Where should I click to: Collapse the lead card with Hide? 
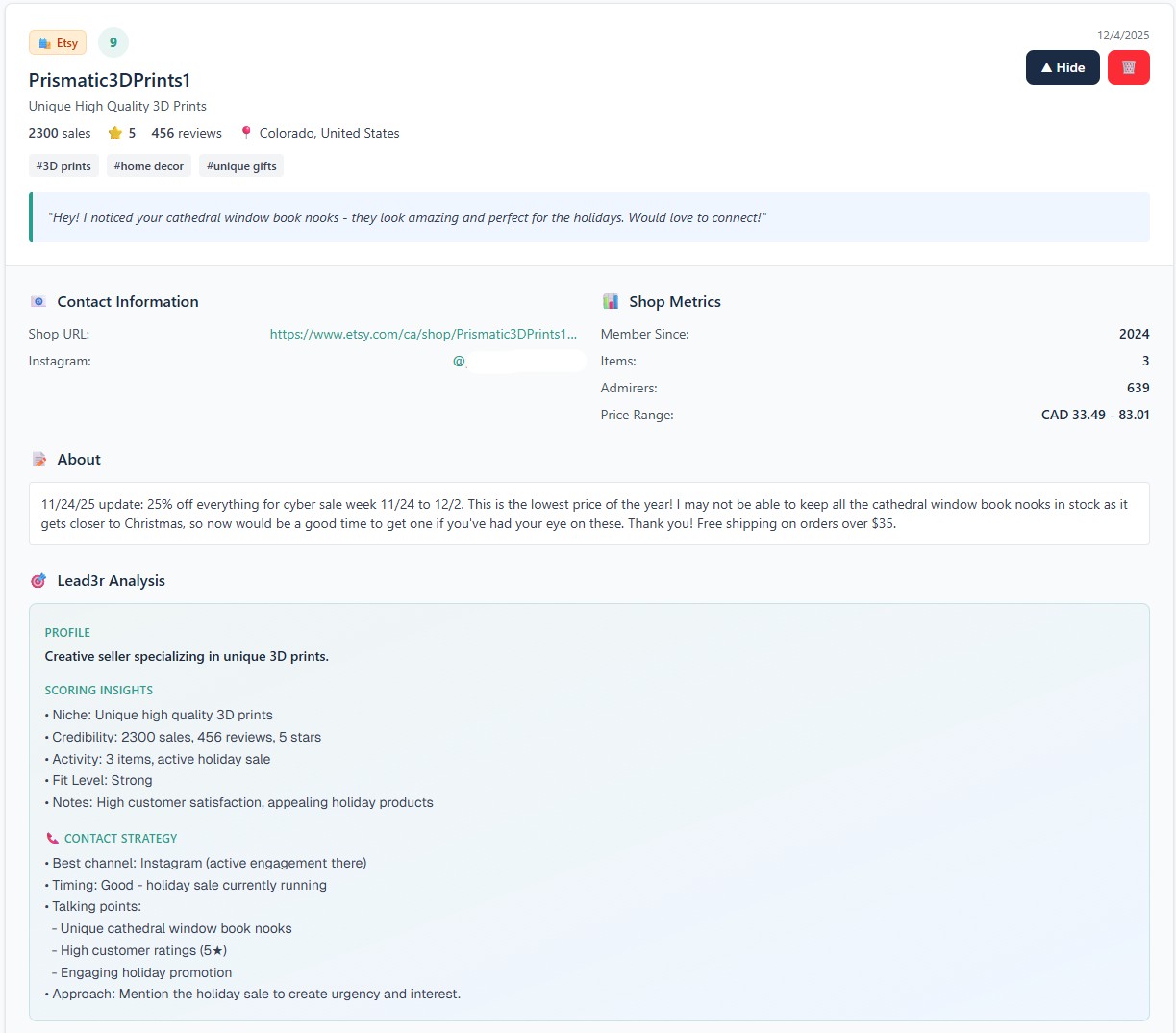point(1063,67)
